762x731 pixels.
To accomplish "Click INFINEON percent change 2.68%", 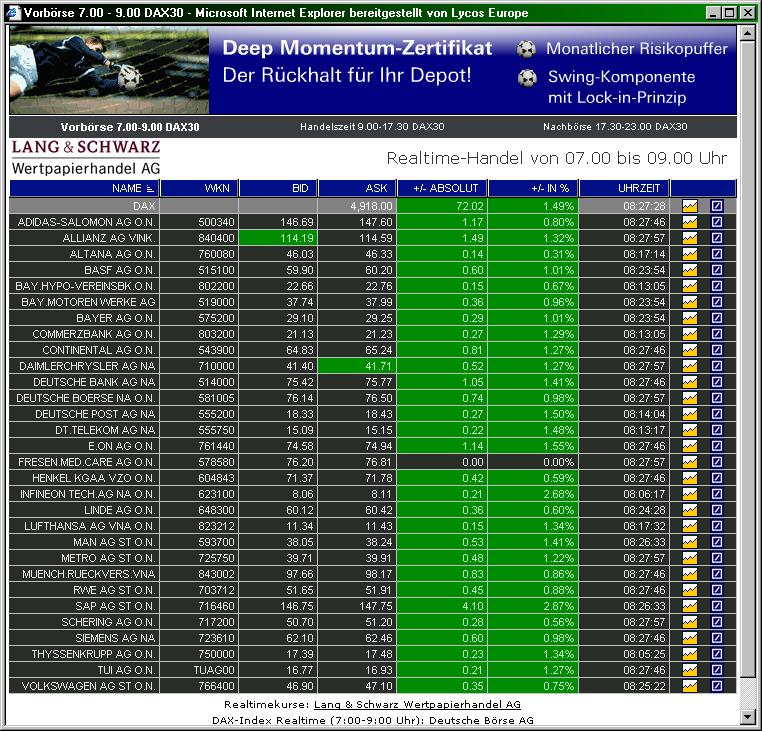I will point(534,494).
